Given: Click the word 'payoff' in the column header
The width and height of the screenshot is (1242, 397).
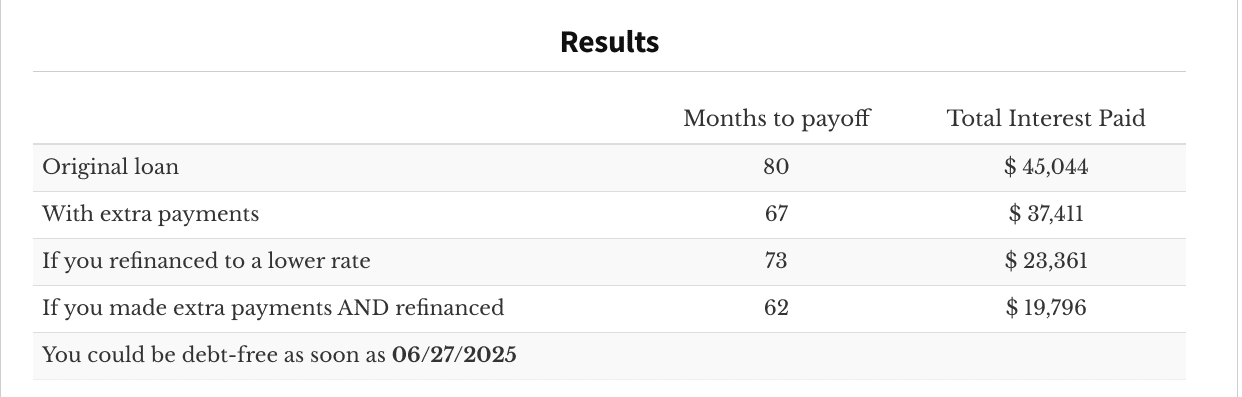Looking at the screenshot, I should click(836, 119).
